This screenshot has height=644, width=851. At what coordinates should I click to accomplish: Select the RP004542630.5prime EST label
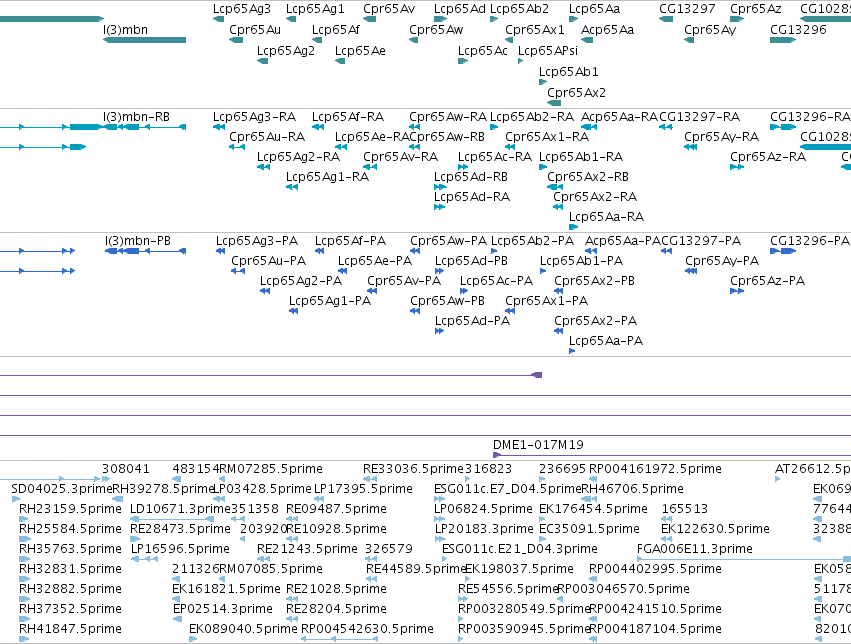[367, 629]
